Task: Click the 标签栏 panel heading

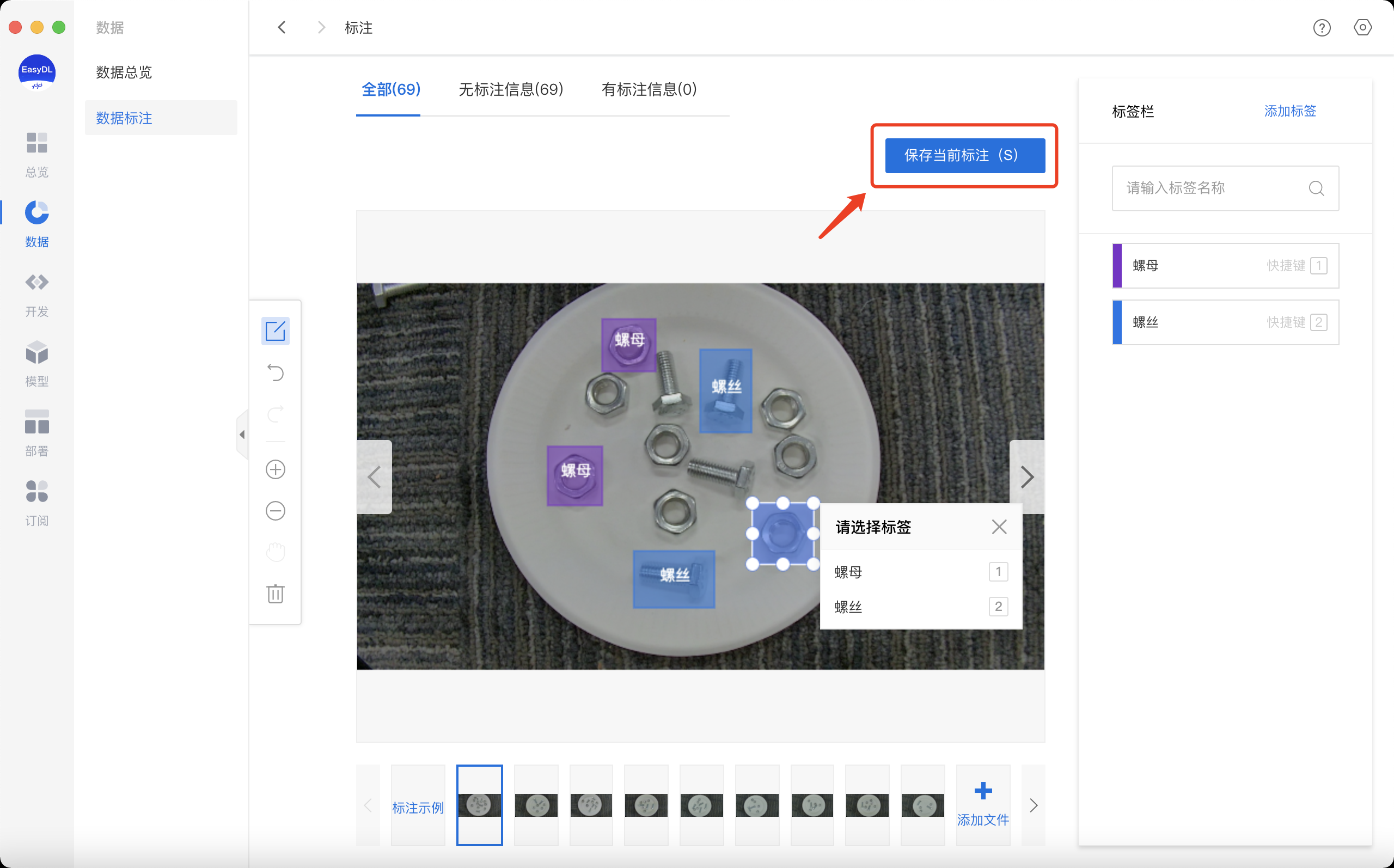Action: pos(1133,112)
